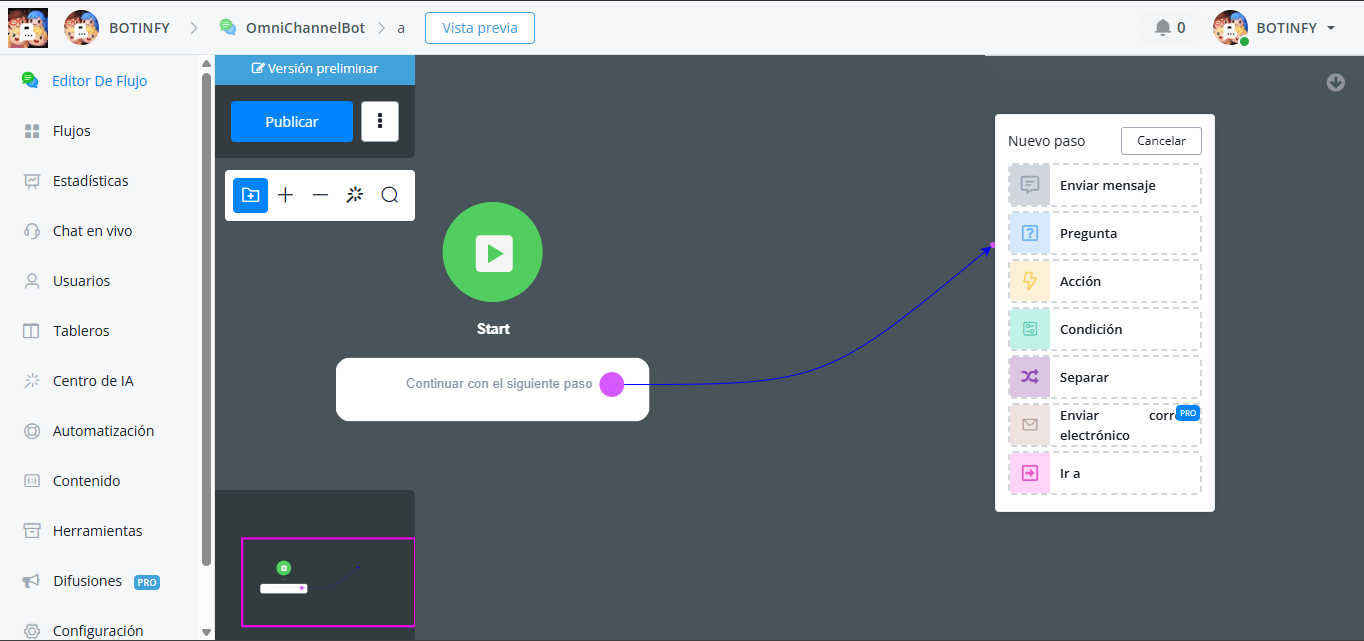Viewport: 1364px width, 641px height.
Task: Select Enviar correo electrónico PRO step
Action: point(1105,425)
